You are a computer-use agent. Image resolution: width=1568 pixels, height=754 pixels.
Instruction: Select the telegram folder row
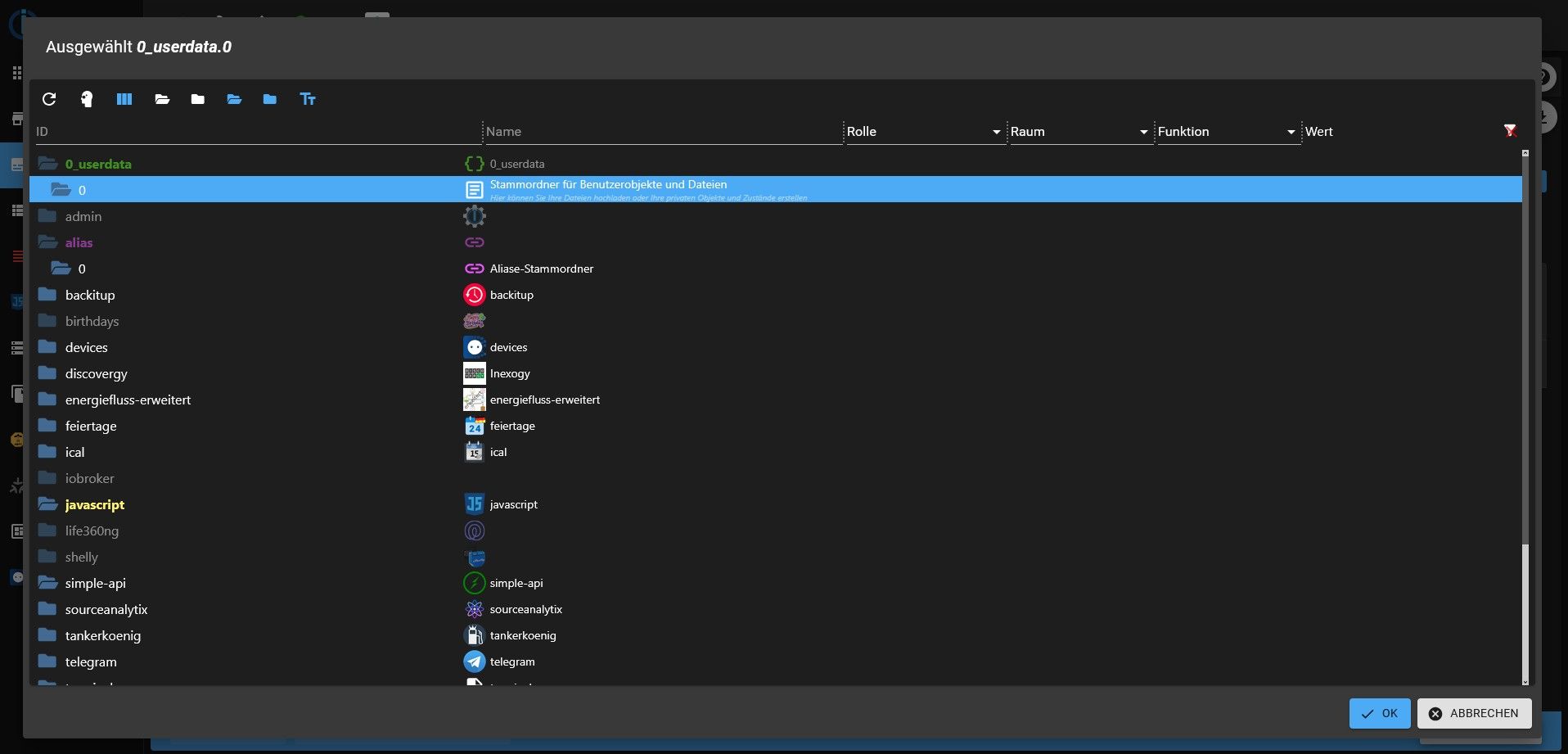pyautogui.click(x=776, y=661)
